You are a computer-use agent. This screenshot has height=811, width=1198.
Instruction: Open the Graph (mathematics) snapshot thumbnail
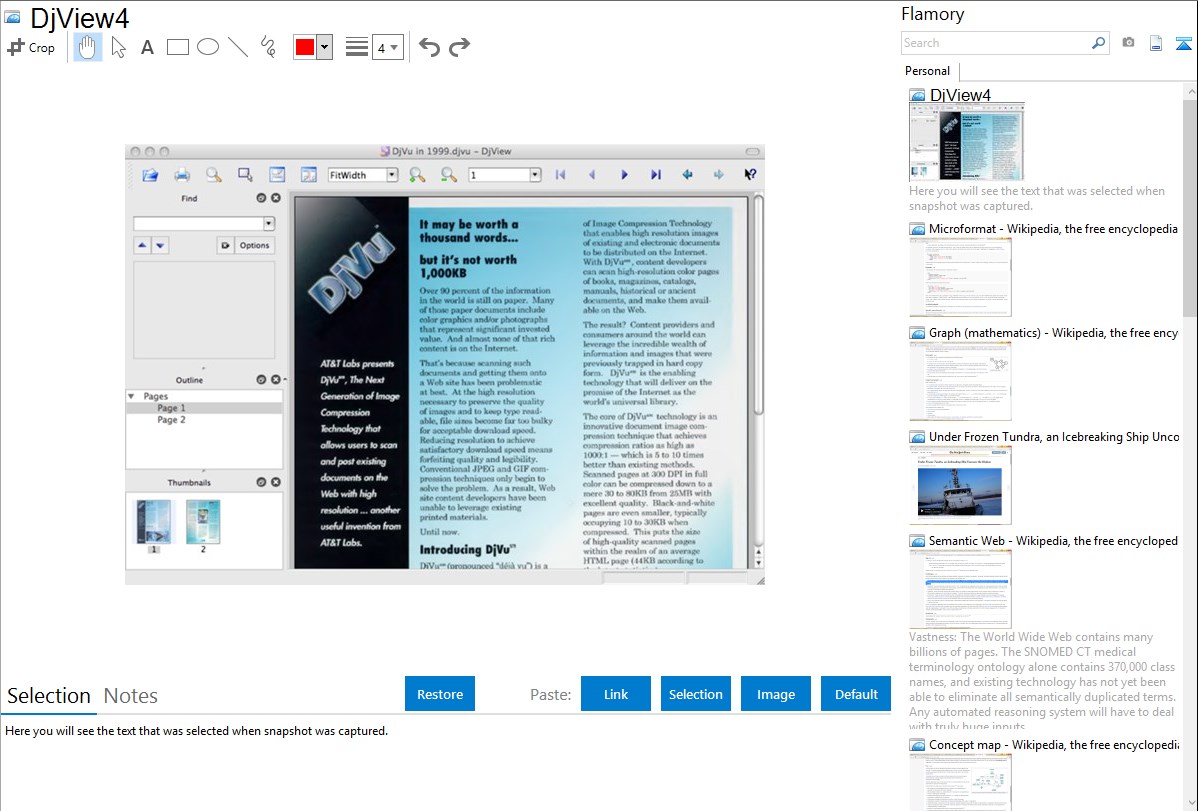(960, 381)
